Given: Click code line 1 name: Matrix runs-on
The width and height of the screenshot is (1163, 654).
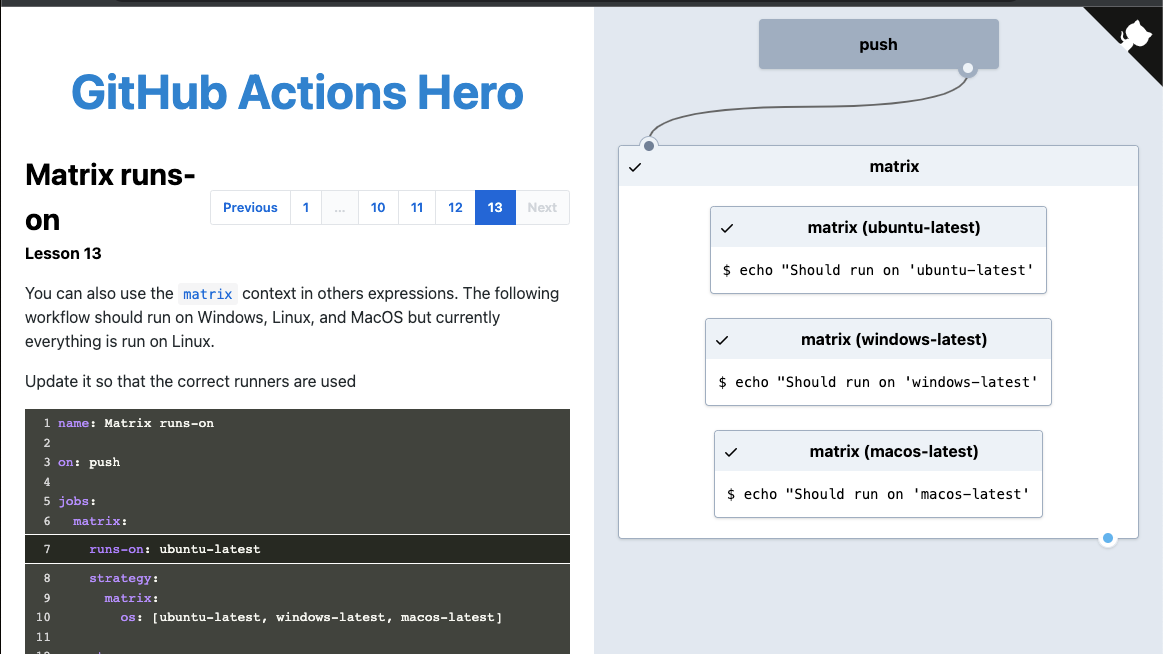Looking at the screenshot, I should click(x=136, y=423).
